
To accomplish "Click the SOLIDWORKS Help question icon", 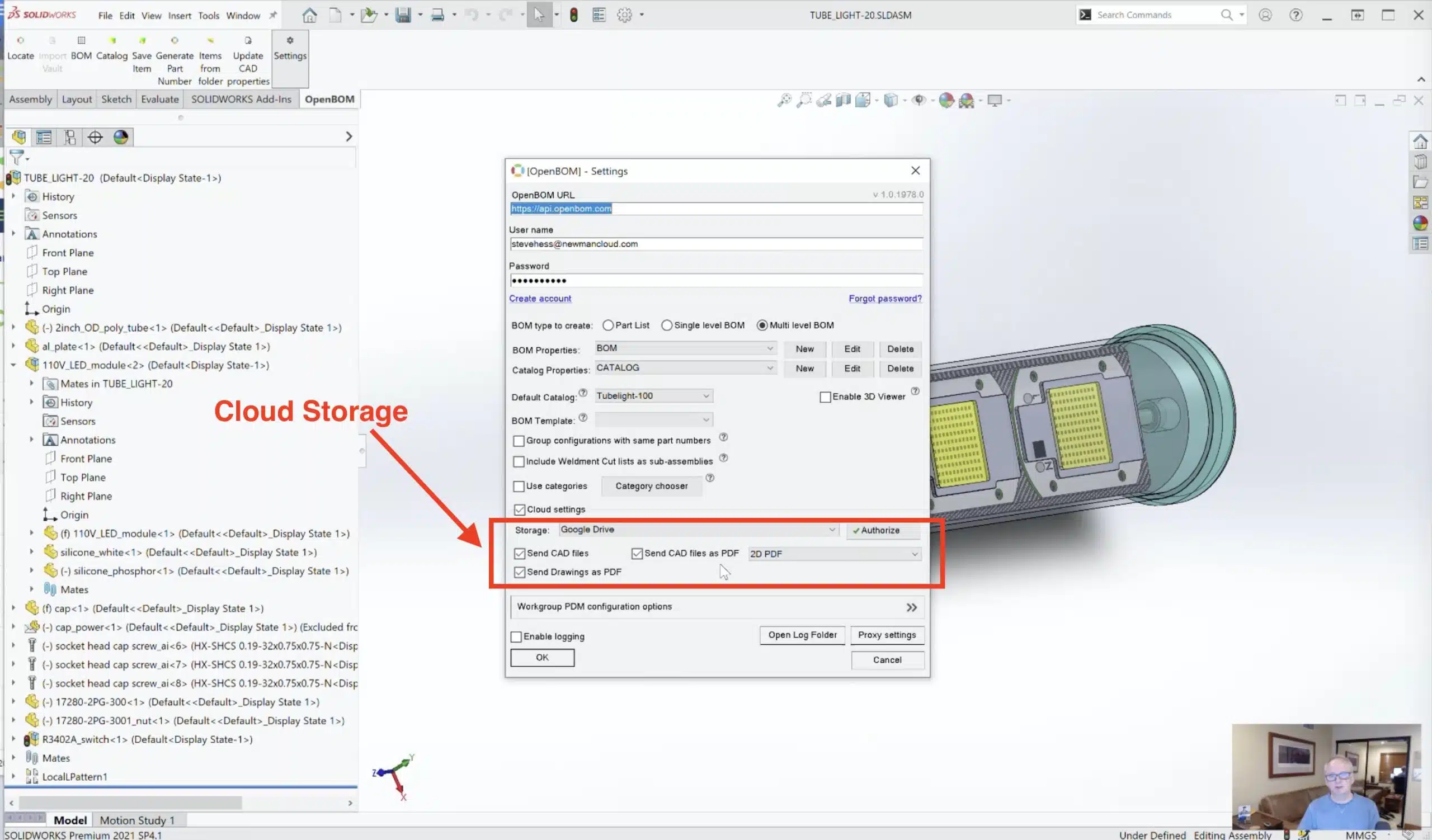I will pyautogui.click(x=1296, y=15).
